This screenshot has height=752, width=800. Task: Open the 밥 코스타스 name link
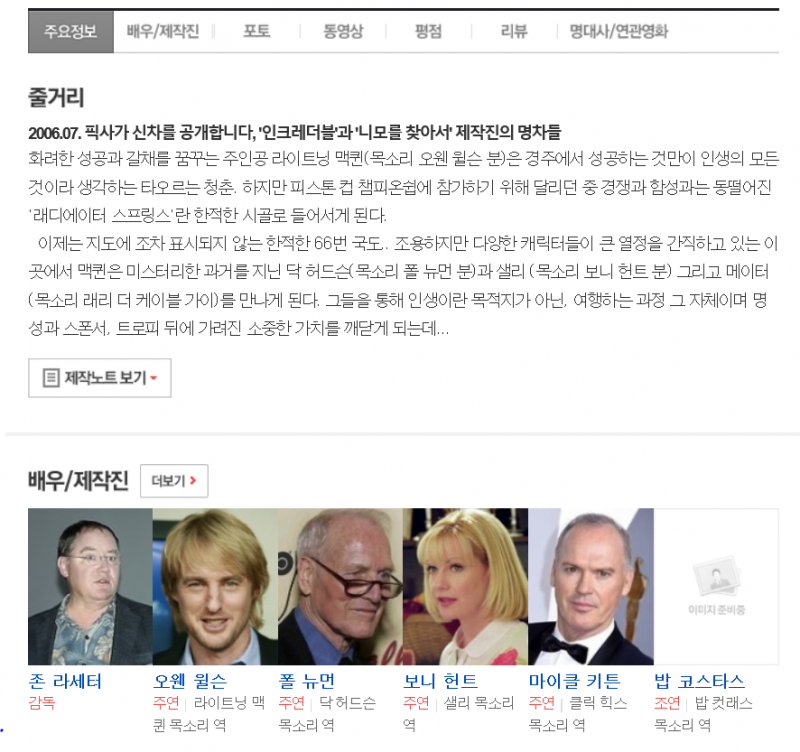click(699, 681)
